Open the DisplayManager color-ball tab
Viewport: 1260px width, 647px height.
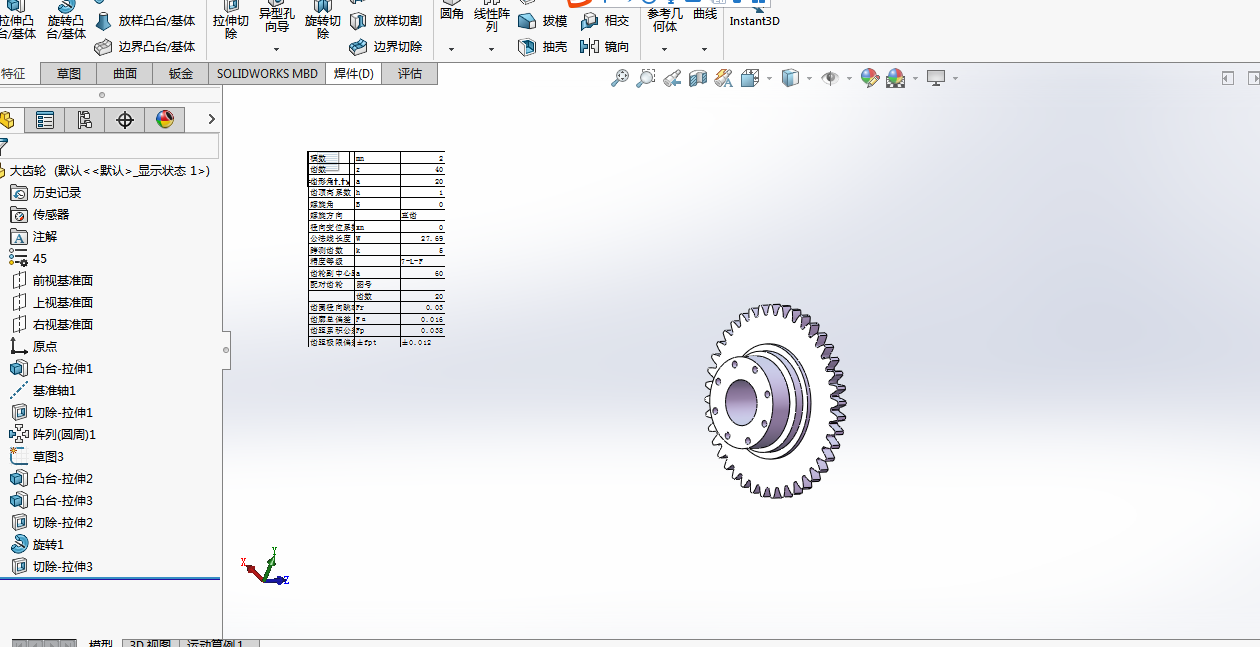click(x=165, y=120)
